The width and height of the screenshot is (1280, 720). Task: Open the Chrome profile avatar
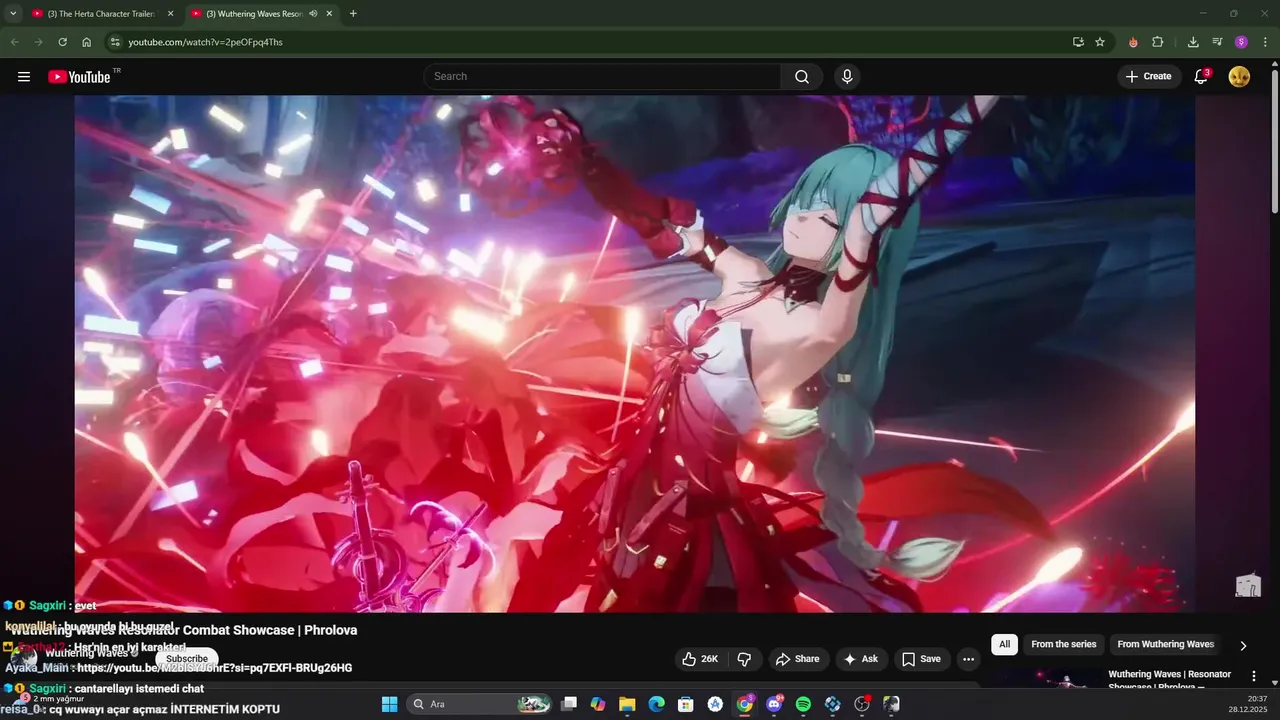point(1241,42)
